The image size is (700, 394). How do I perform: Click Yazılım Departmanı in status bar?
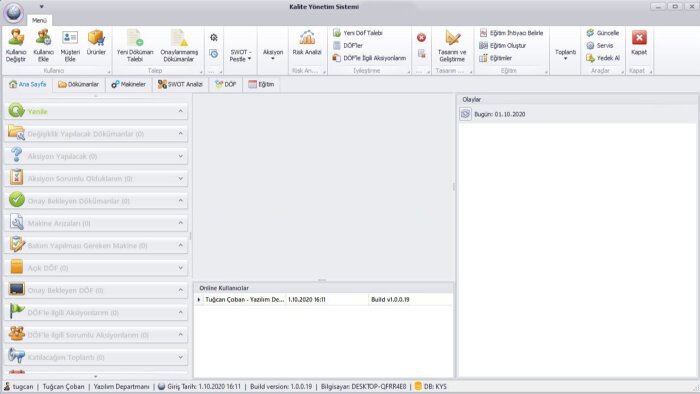click(x=121, y=386)
